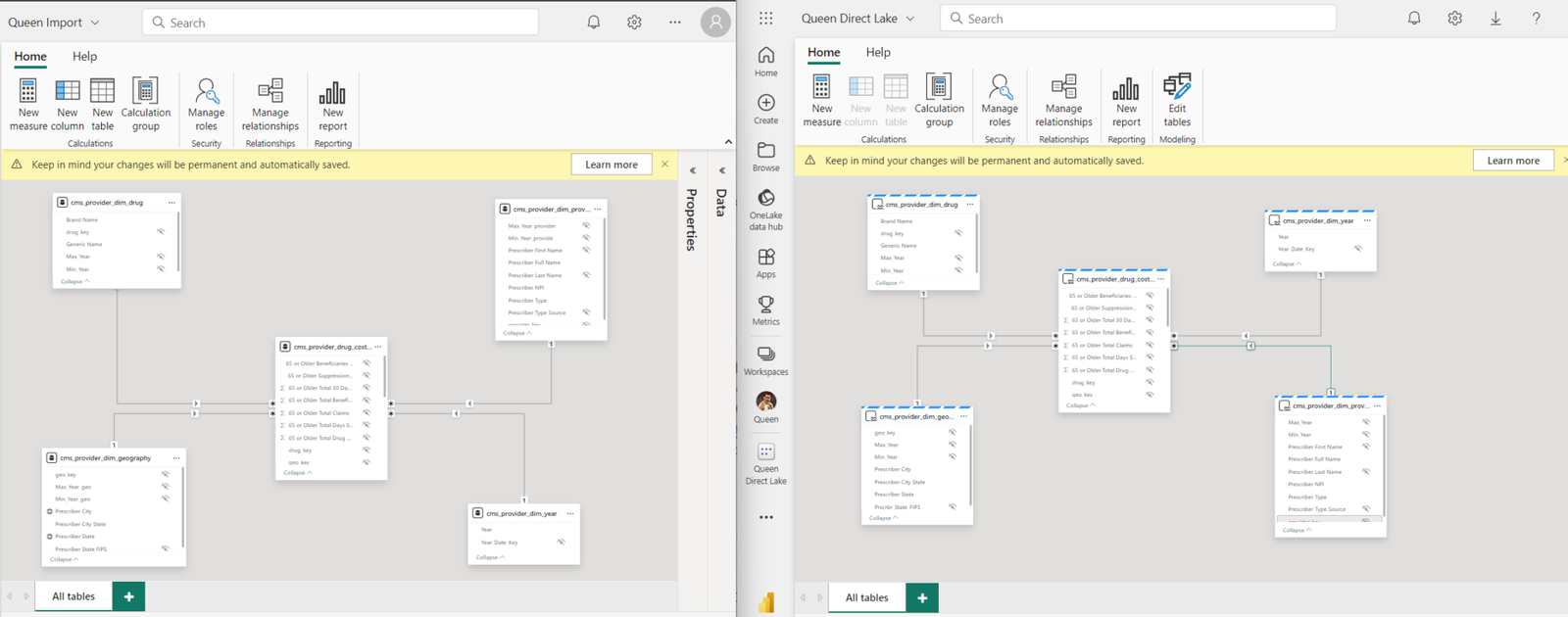1568x617 pixels.
Task: Open the Help tab in Queen Direct Lake
Action: (877, 52)
